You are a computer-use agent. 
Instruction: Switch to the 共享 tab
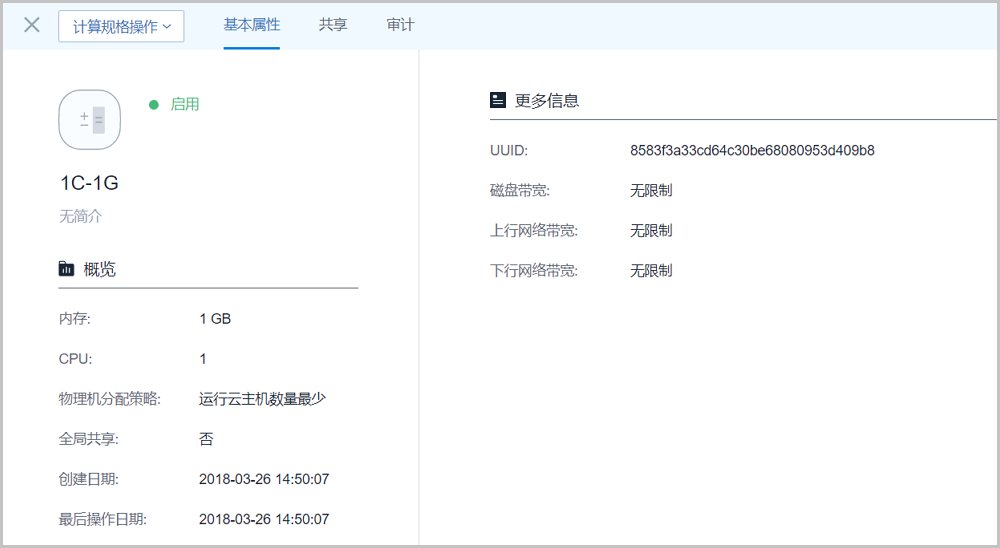[x=333, y=25]
